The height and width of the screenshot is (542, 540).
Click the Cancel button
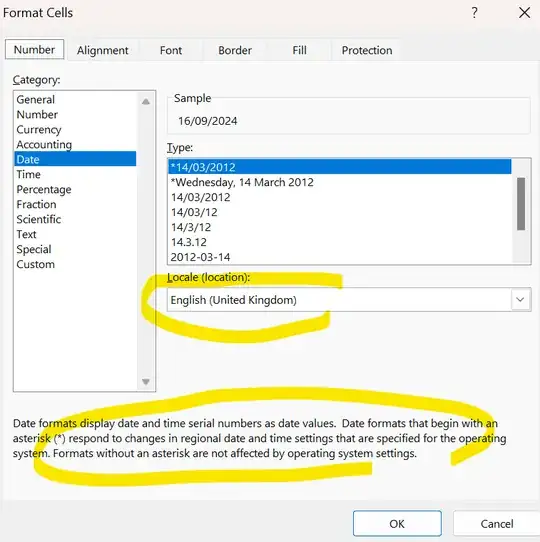click(496, 523)
